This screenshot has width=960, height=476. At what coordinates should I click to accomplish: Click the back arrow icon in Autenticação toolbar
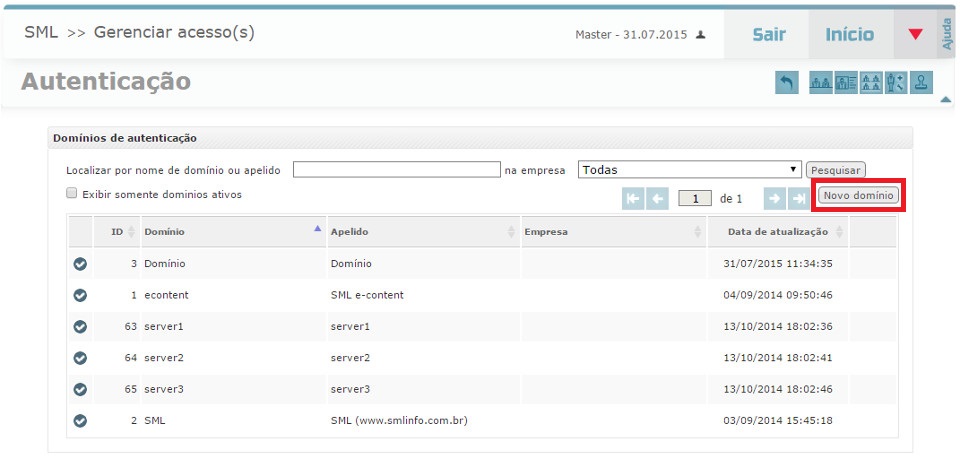(787, 83)
